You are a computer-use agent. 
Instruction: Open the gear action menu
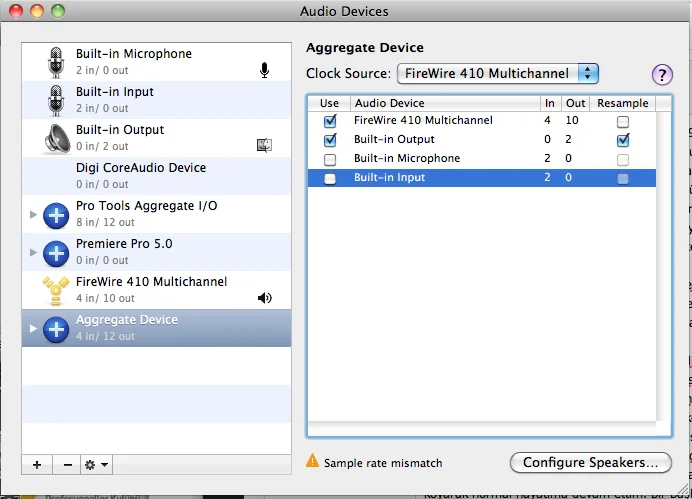96,465
